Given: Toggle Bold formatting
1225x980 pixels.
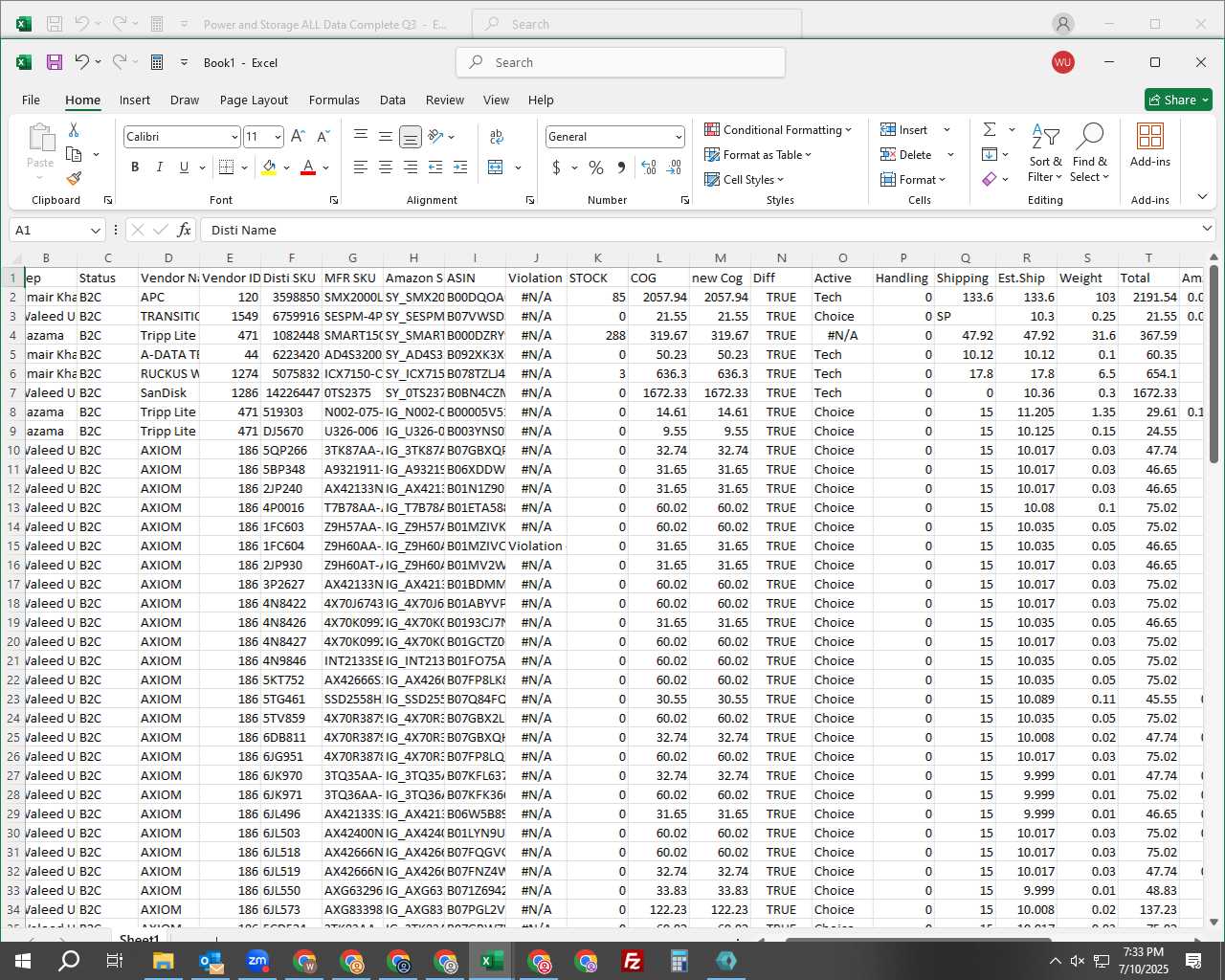Looking at the screenshot, I should click(135, 167).
